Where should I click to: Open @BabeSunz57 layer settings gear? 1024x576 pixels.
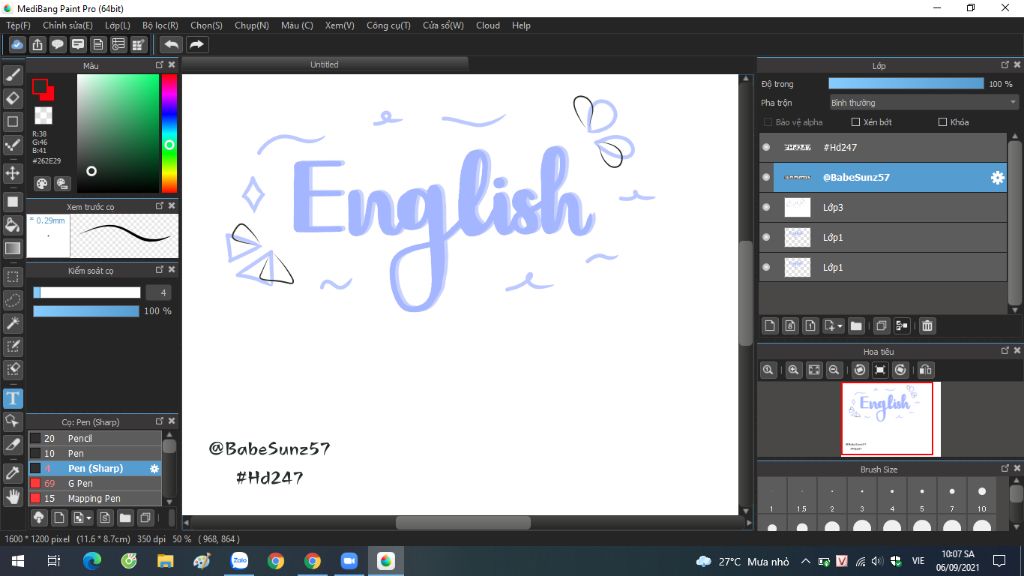pyautogui.click(x=997, y=178)
